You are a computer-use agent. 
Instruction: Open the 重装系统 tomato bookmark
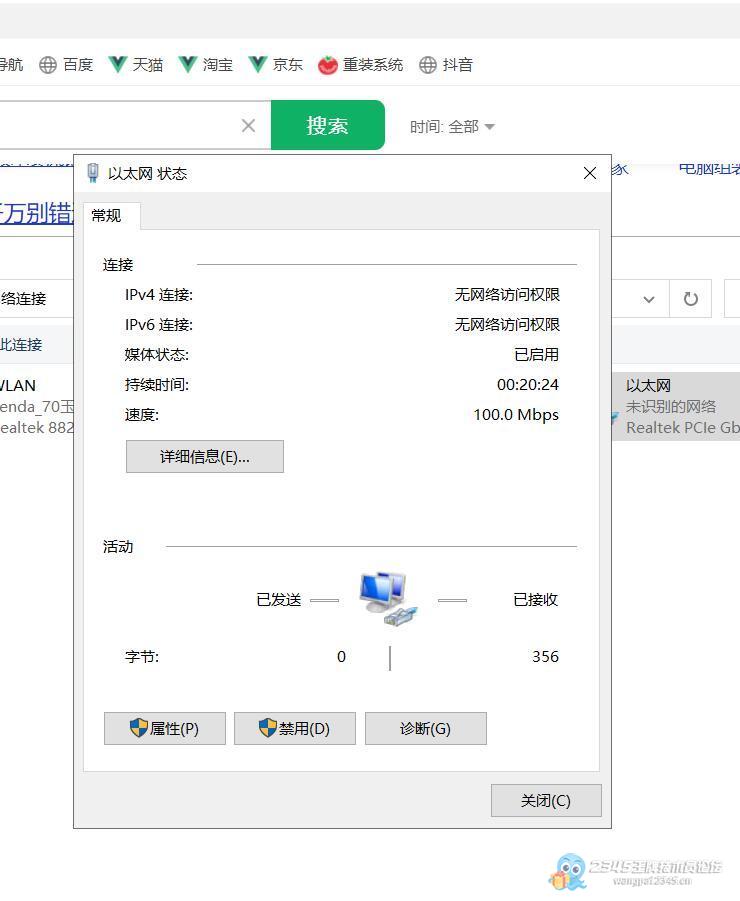coord(360,65)
